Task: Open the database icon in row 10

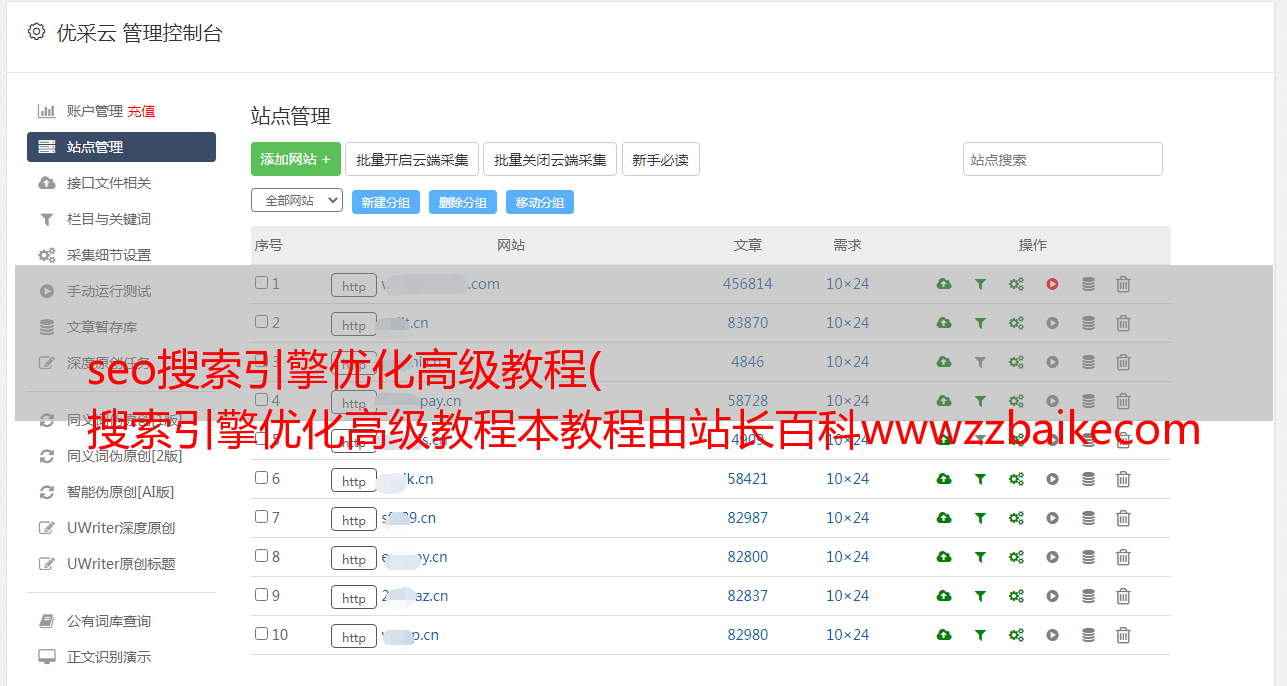Action: (1088, 635)
